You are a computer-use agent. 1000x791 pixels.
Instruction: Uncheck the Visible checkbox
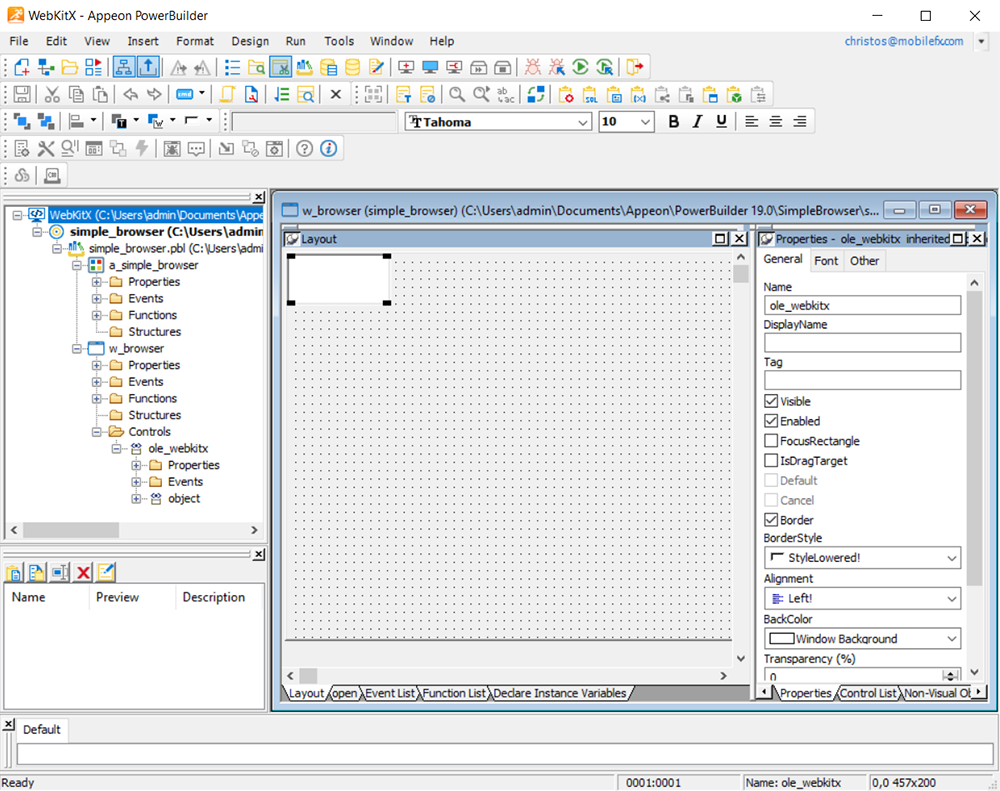771,401
